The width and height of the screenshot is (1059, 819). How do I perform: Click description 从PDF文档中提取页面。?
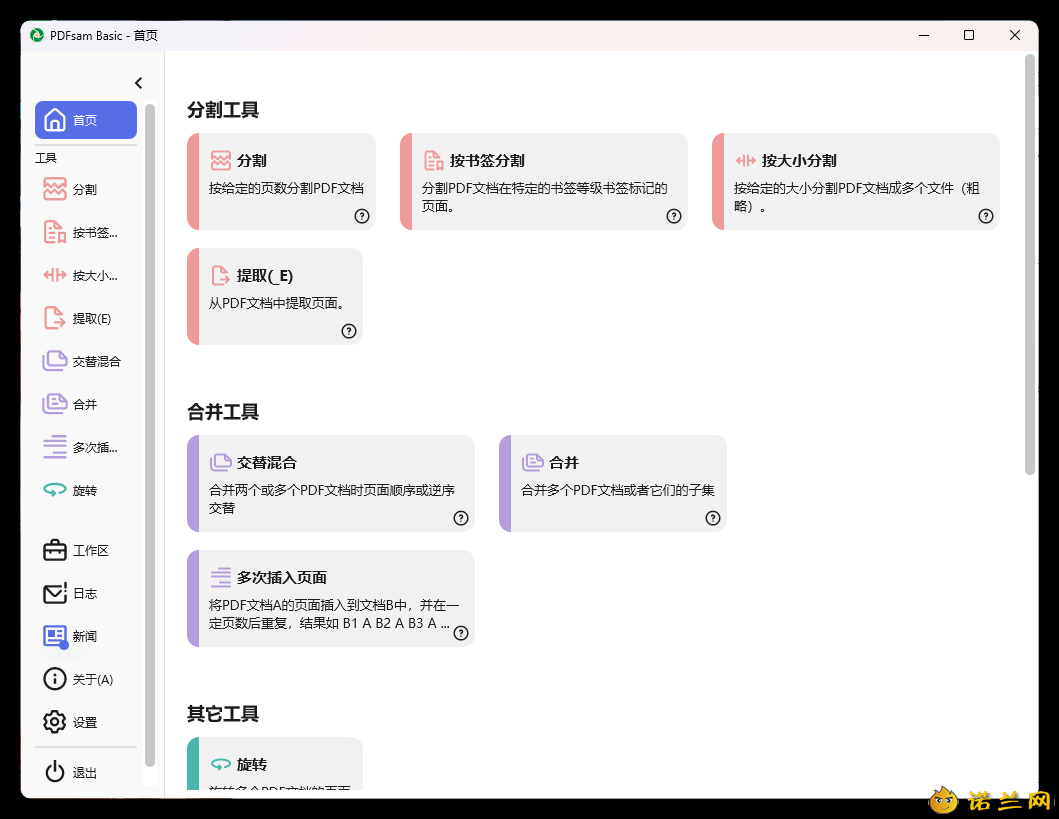pos(280,303)
